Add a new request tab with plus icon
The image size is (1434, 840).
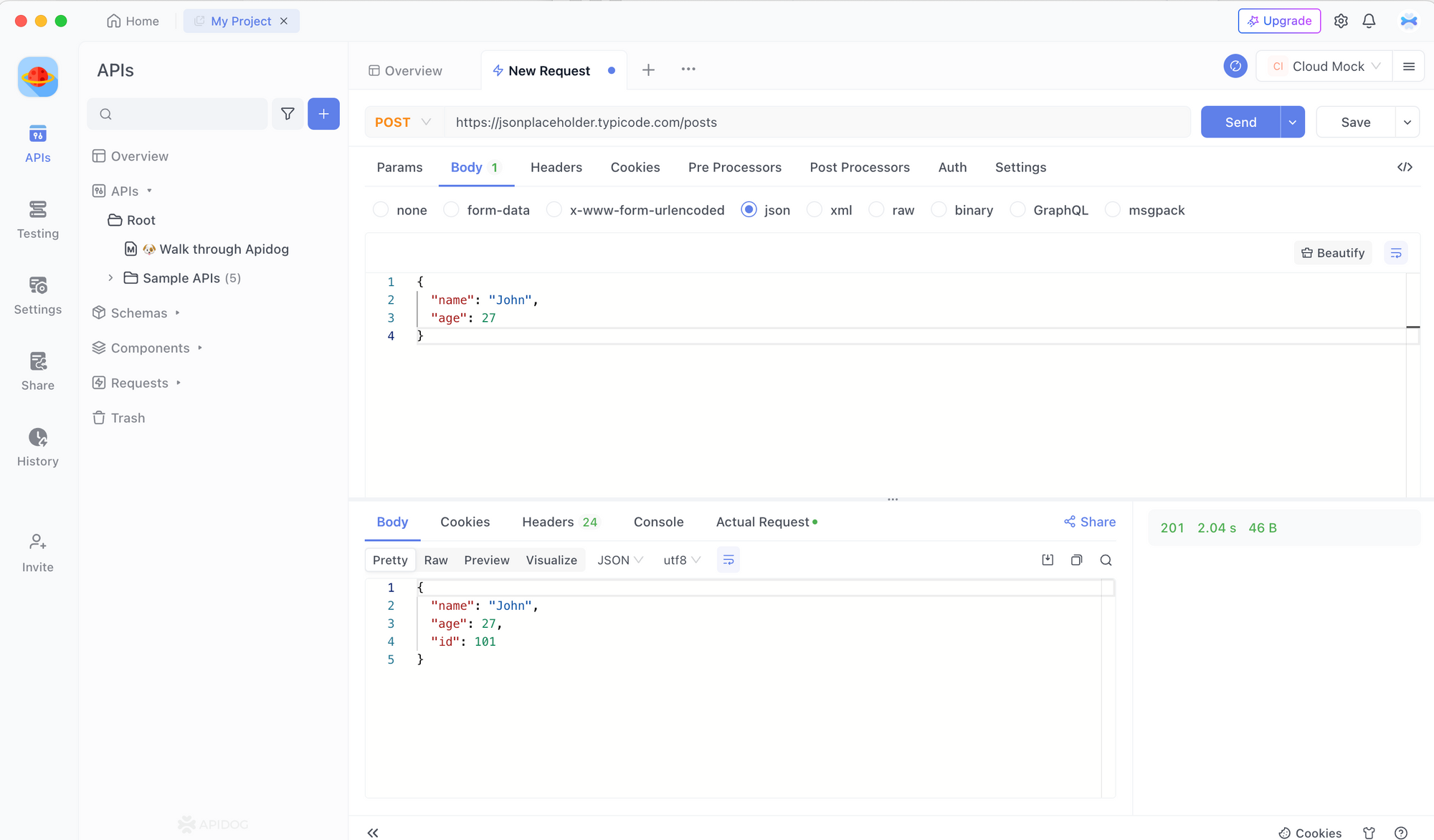[x=648, y=70]
